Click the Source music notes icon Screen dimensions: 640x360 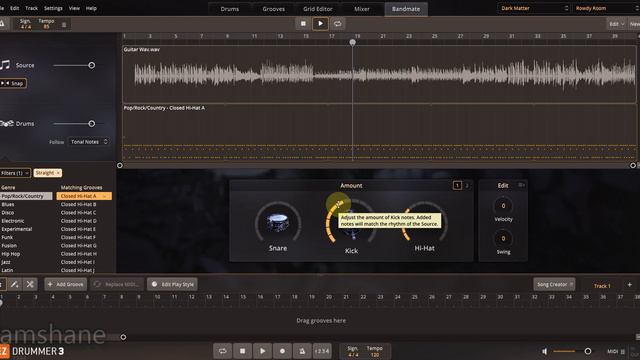click(x=5, y=65)
